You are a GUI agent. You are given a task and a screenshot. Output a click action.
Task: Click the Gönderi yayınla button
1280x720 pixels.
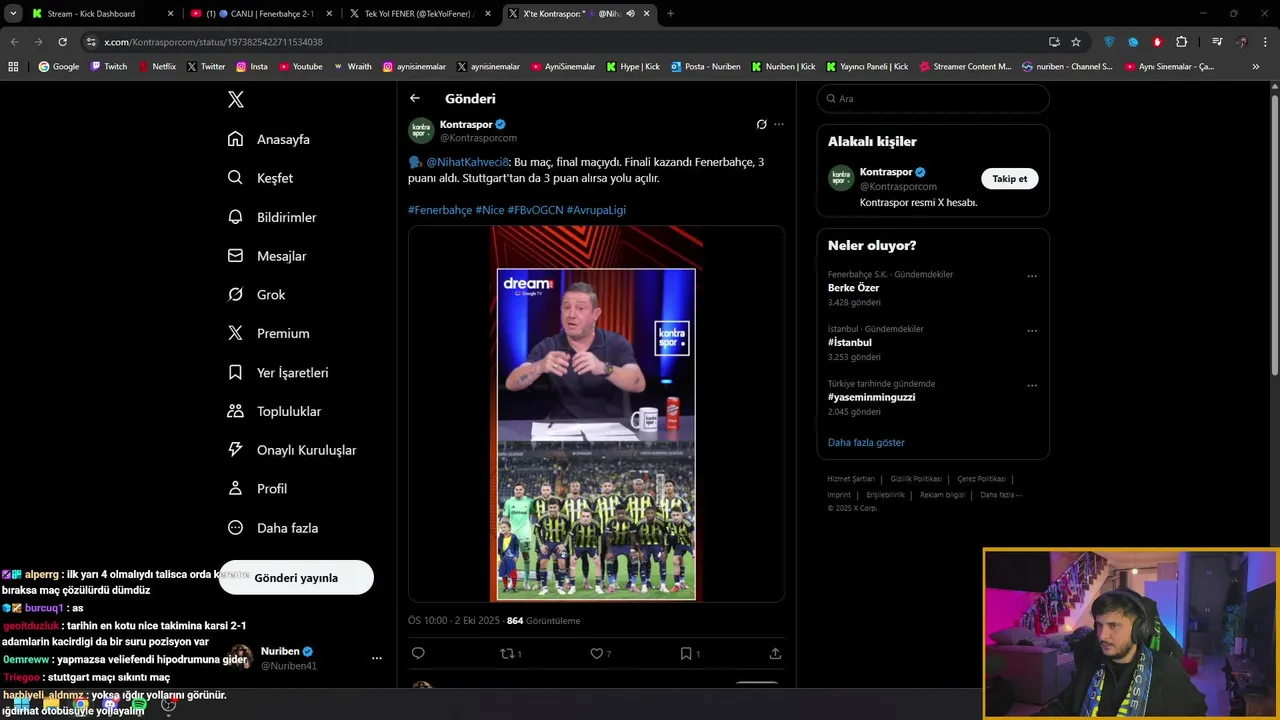pyautogui.click(x=296, y=578)
